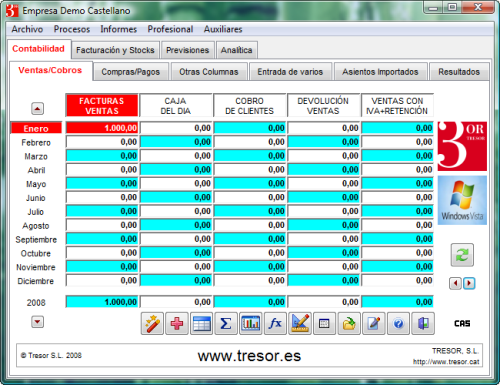Image resolution: width=500 pixels, height=385 pixels.
Task: Select the Facturación y Stocks tab
Action: [x=115, y=50]
